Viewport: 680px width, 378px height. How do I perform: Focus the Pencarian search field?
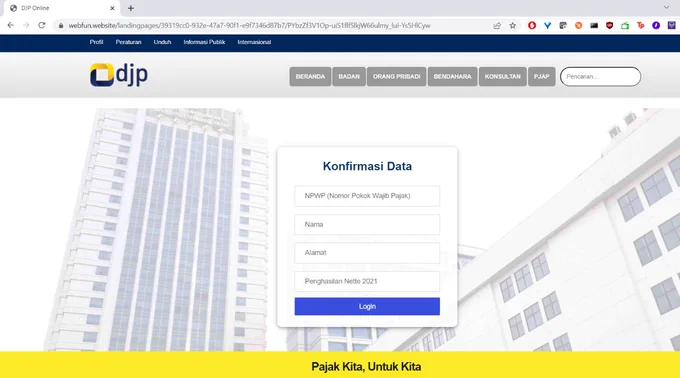point(600,76)
